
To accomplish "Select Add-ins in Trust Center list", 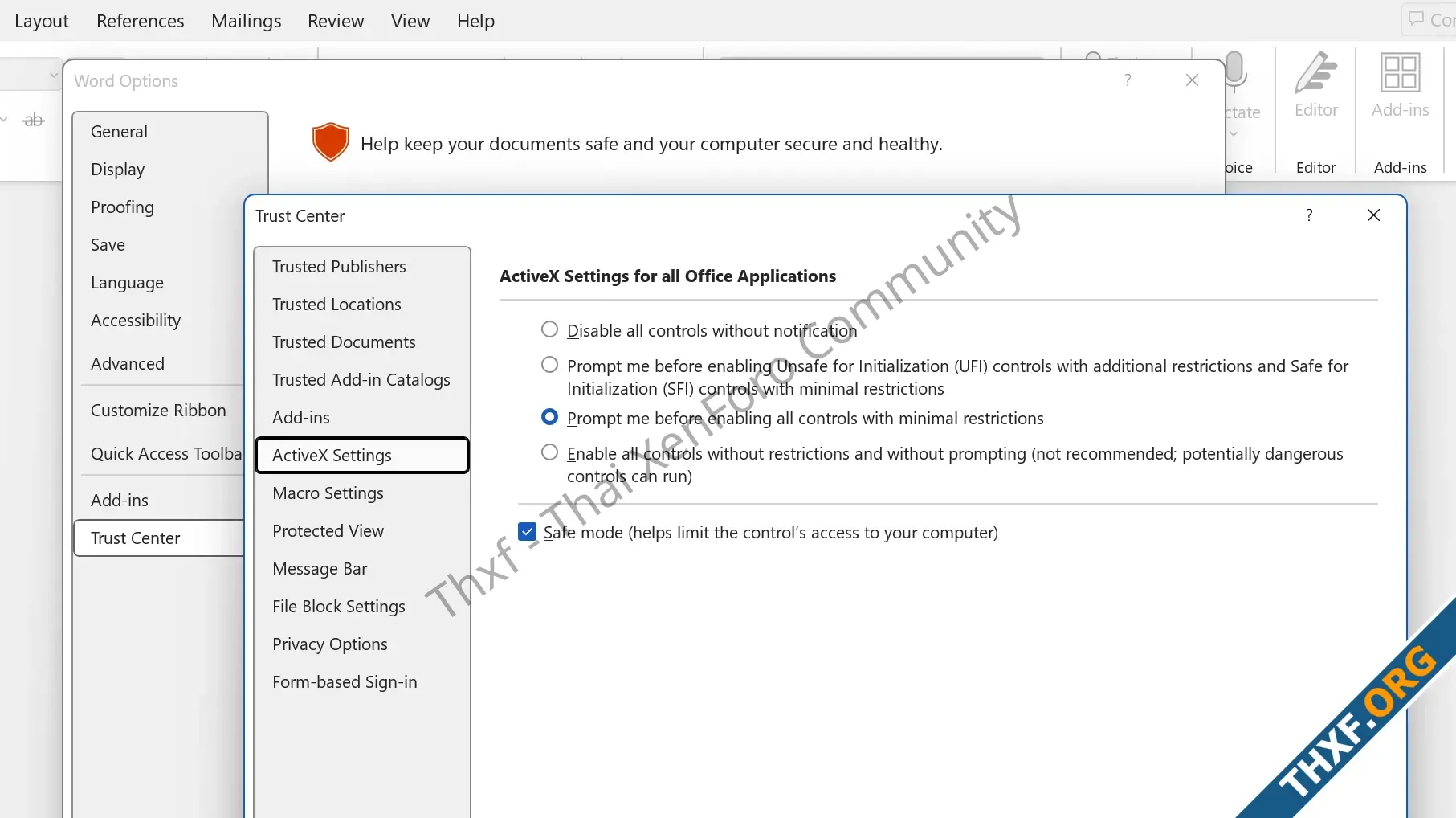I will (x=361, y=417).
